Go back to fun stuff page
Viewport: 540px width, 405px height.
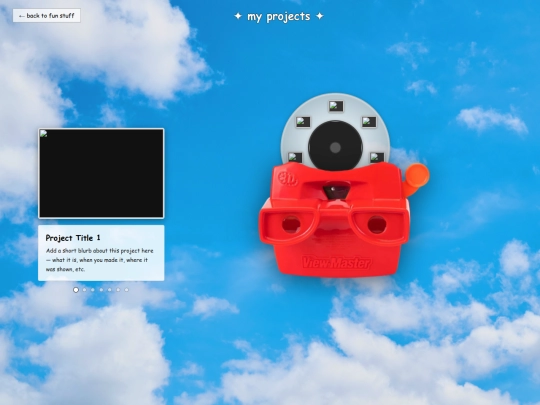coord(46,15)
